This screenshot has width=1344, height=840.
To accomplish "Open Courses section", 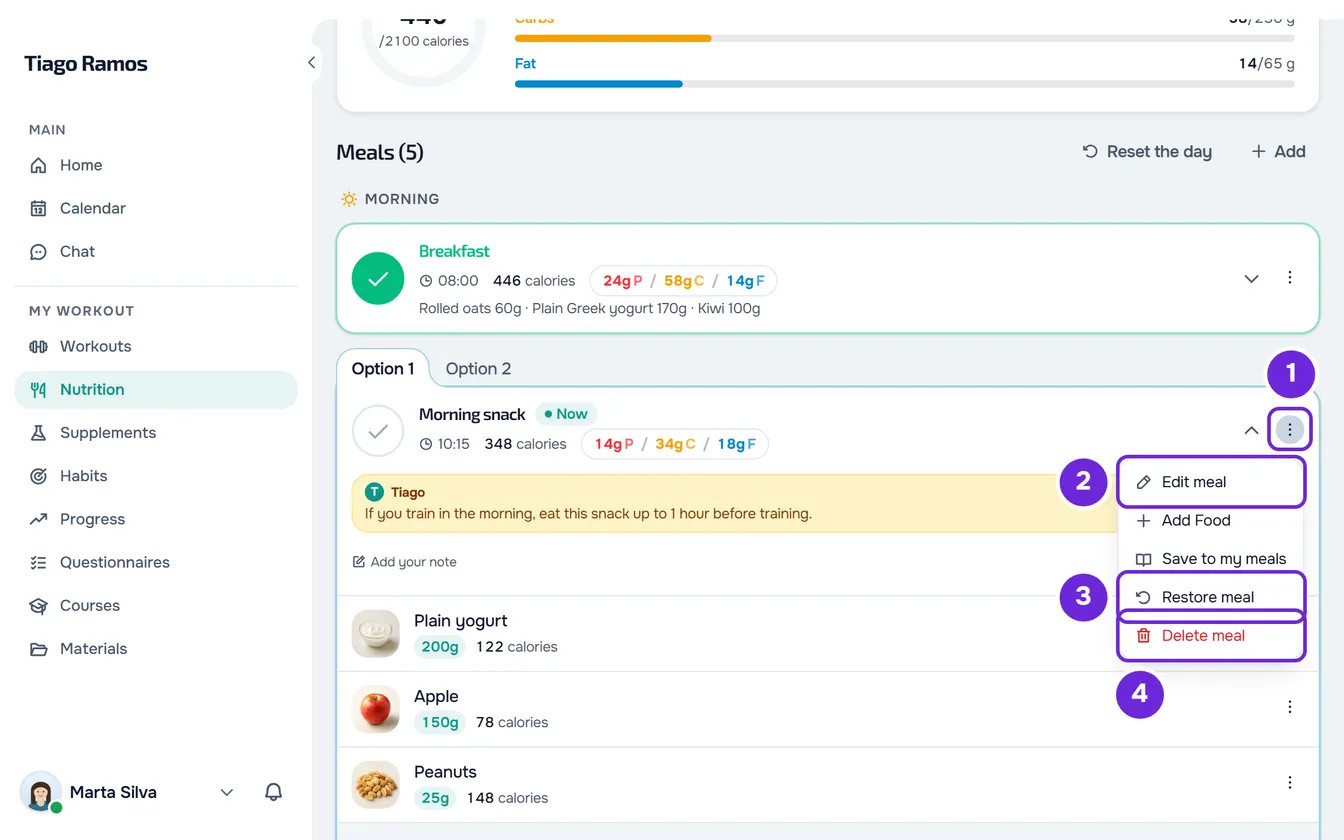I will click(x=156, y=605).
